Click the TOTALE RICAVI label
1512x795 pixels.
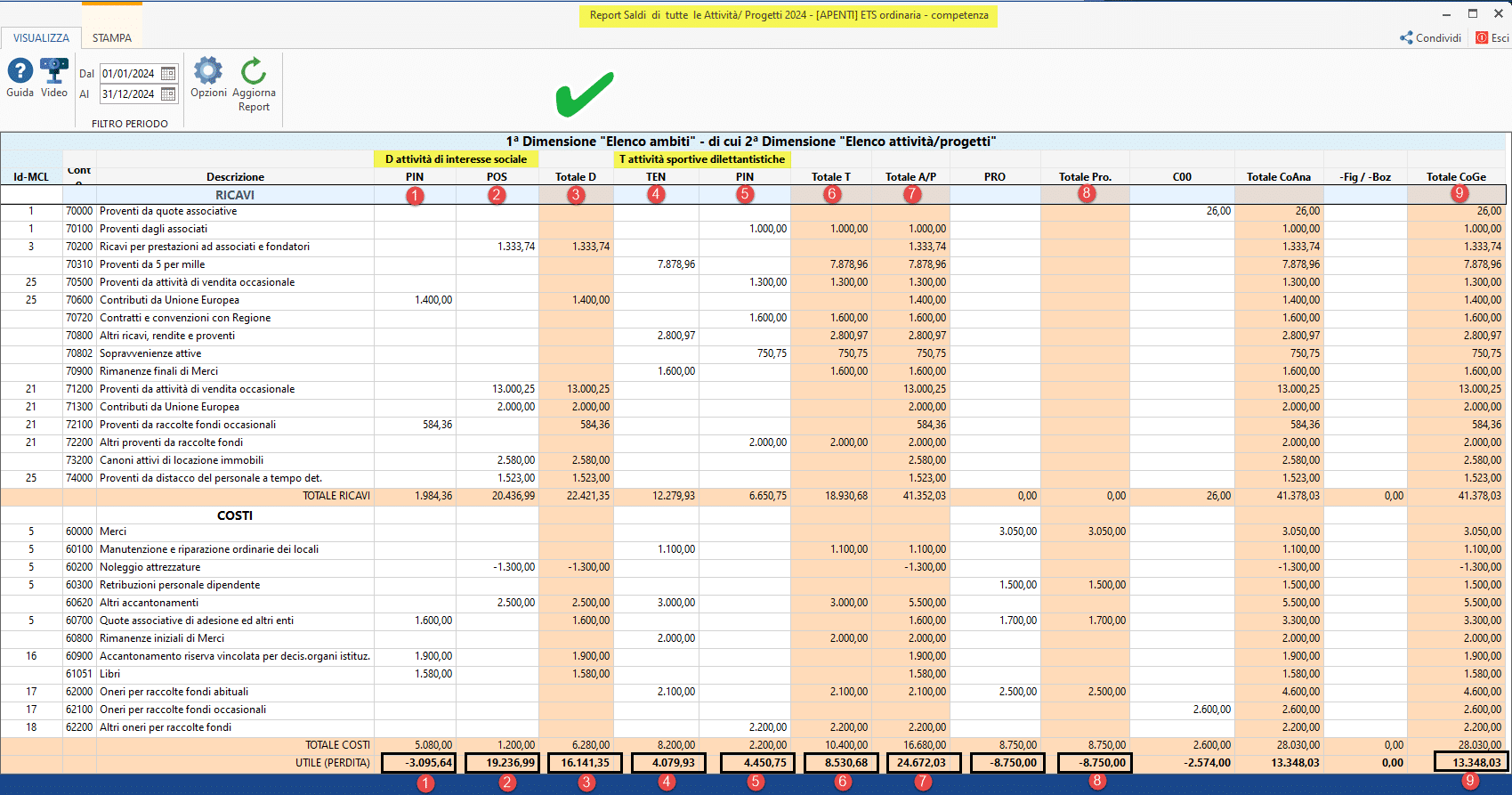[x=336, y=496]
